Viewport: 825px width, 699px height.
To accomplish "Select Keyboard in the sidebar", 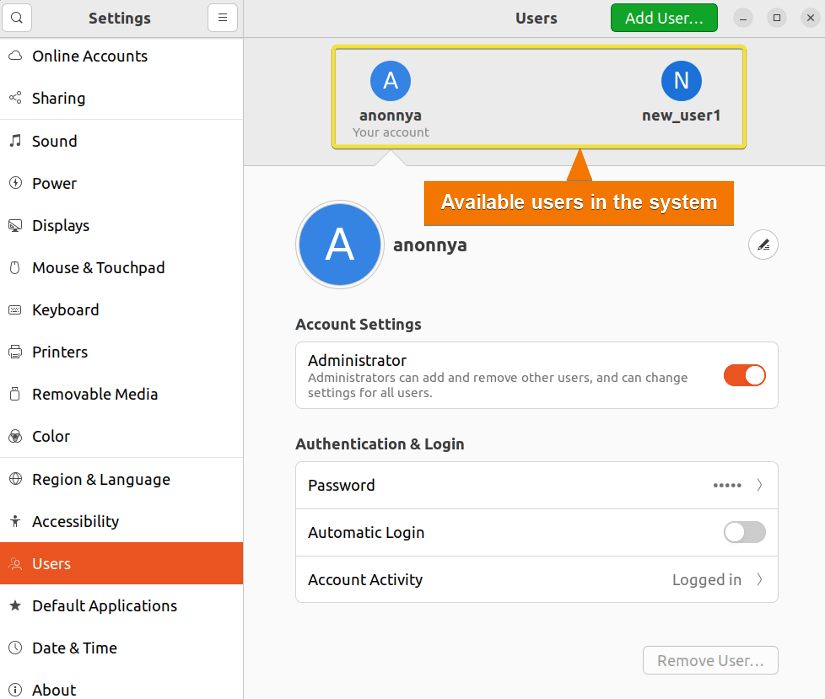I will click(x=122, y=310).
